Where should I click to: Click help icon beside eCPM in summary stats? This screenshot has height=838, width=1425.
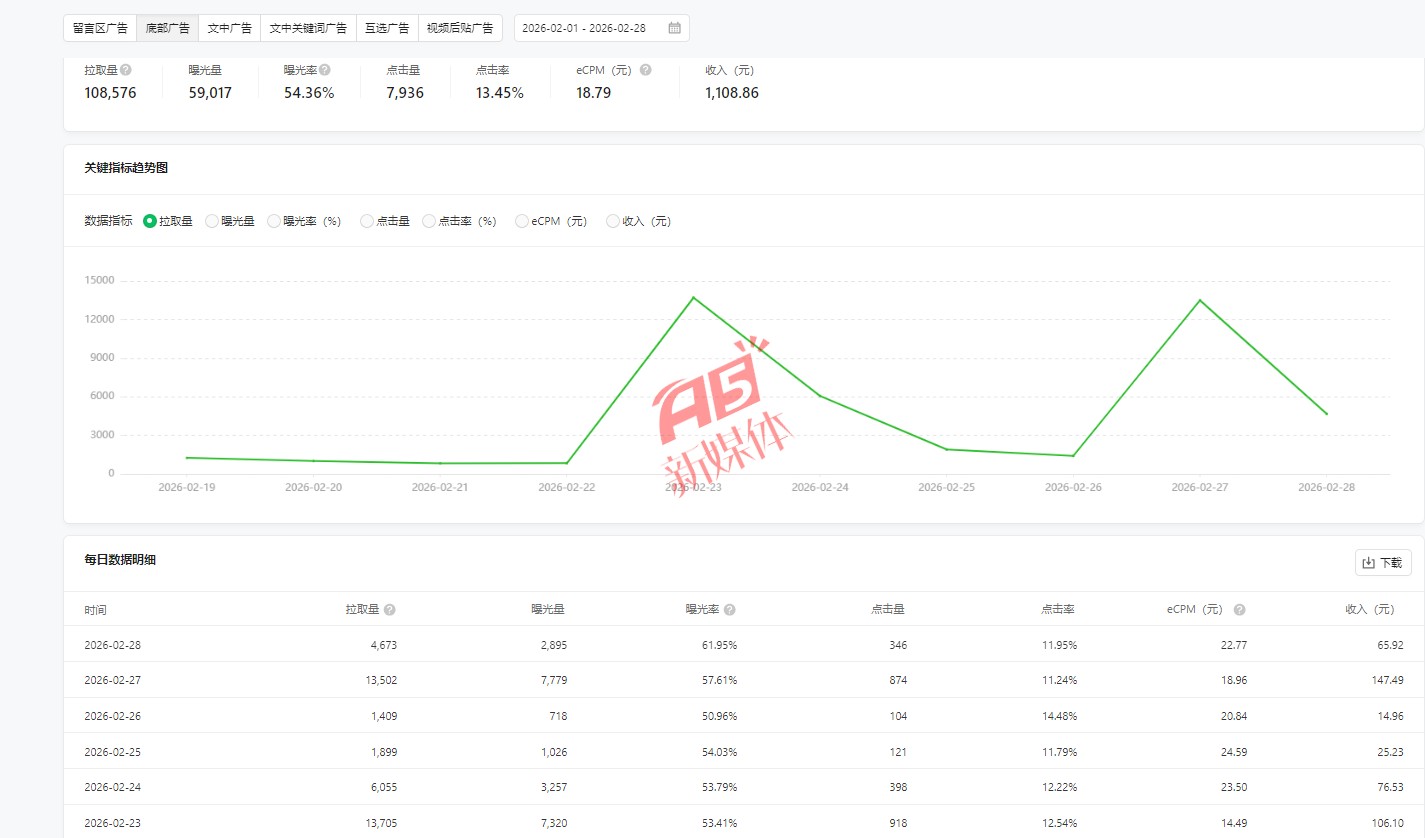[x=646, y=70]
